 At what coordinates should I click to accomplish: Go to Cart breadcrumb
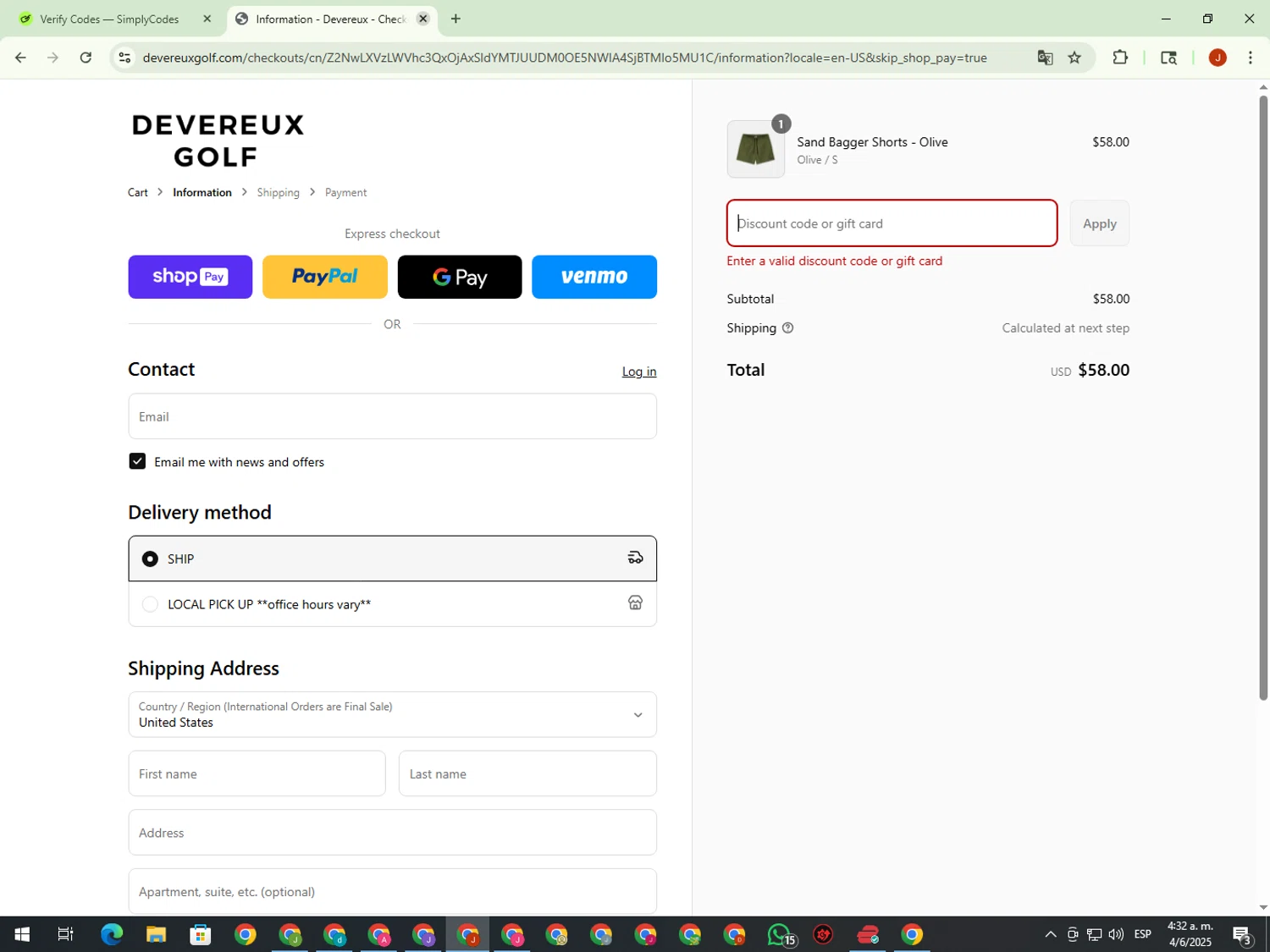pos(138,193)
